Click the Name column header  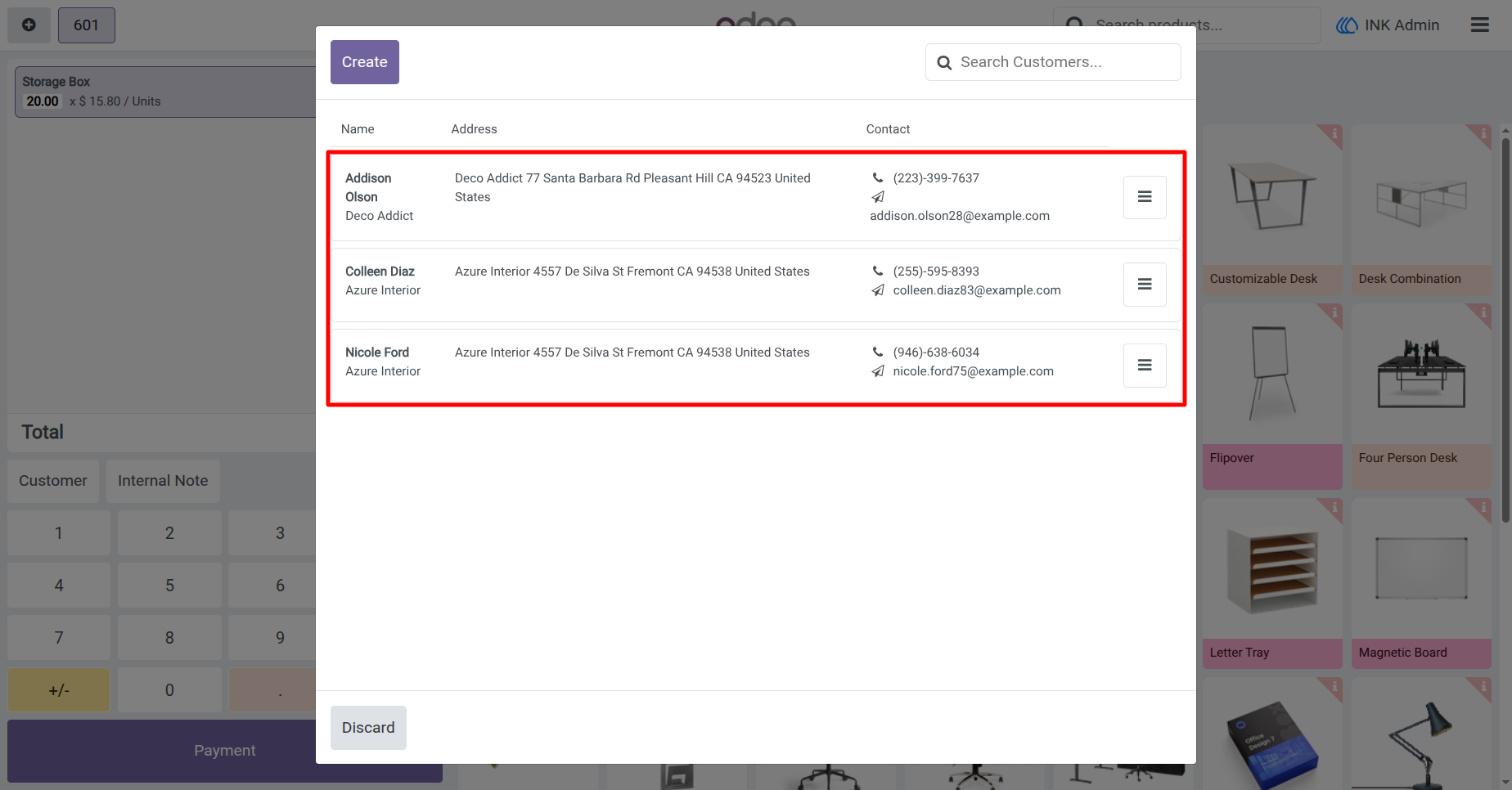[x=358, y=129]
